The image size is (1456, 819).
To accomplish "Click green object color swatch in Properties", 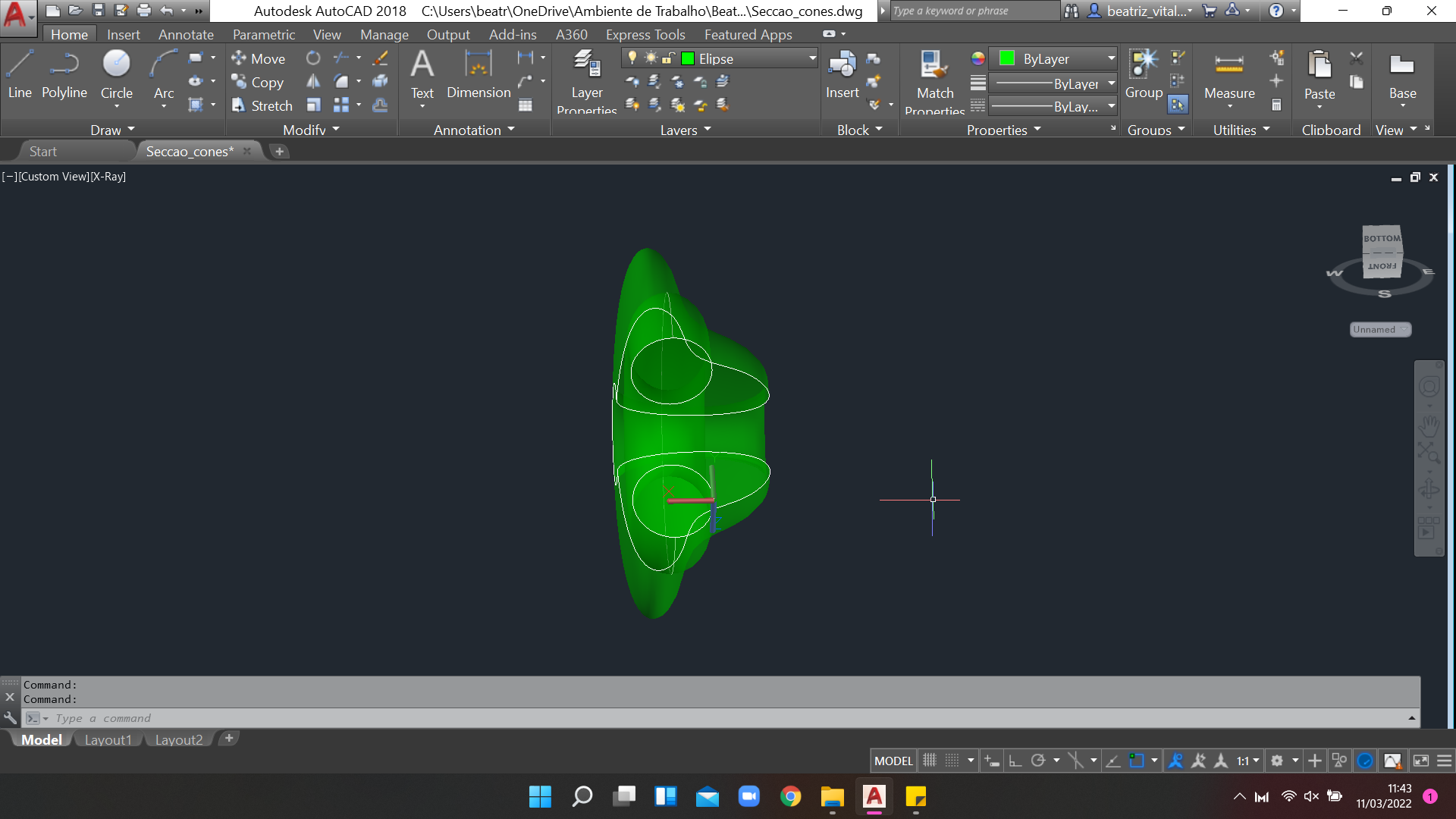I will [x=1007, y=58].
